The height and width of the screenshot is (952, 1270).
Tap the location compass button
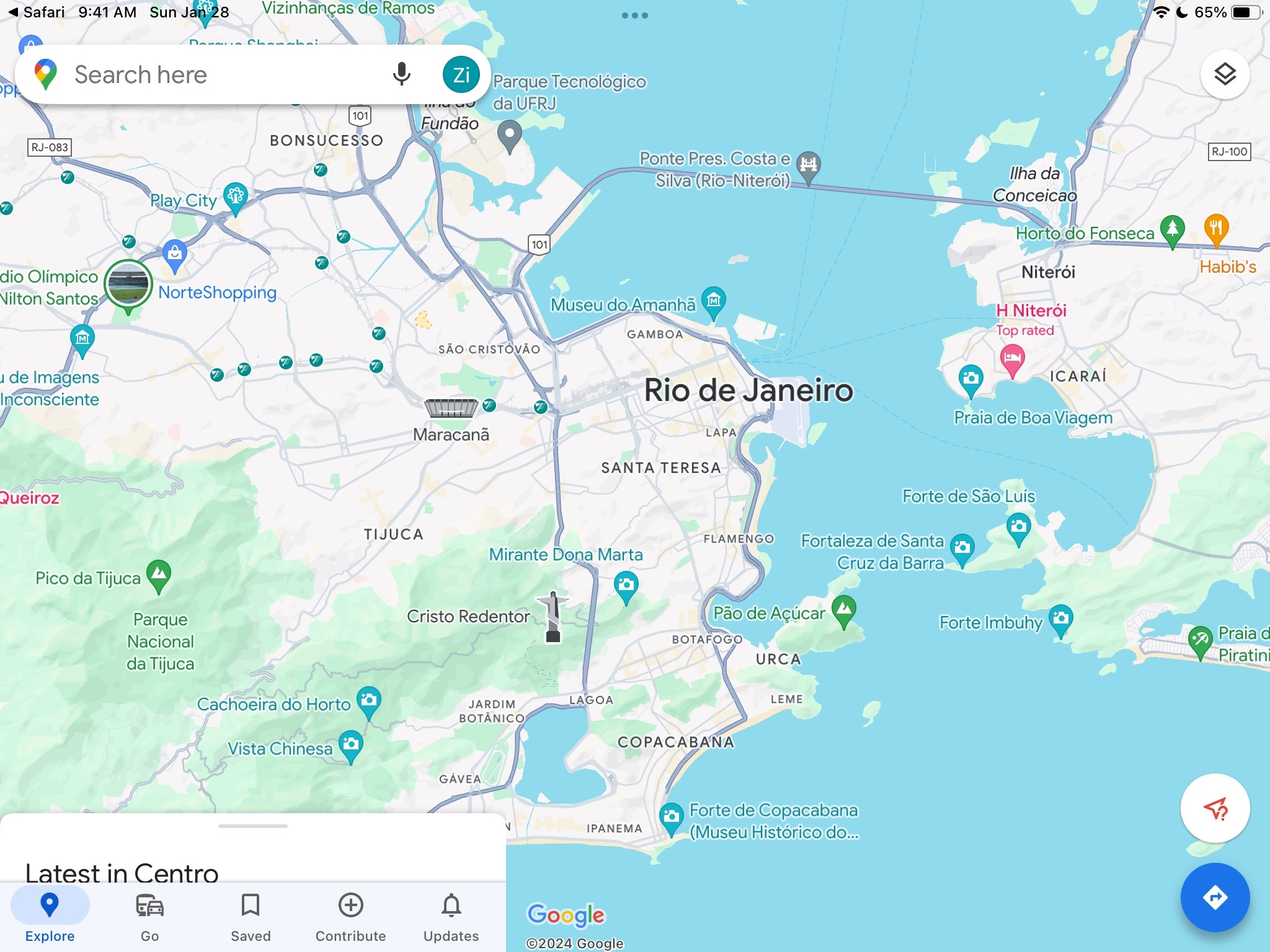coord(1214,808)
